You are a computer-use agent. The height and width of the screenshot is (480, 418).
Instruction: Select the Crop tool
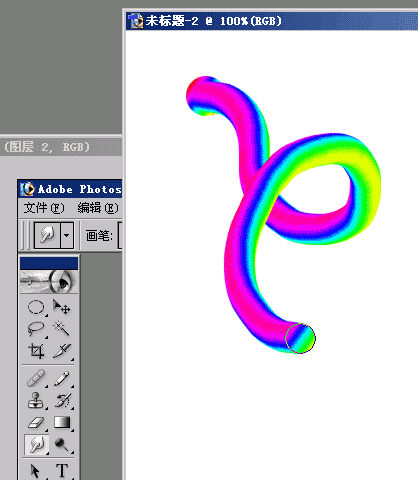pyautogui.click(x=36, y=351)
